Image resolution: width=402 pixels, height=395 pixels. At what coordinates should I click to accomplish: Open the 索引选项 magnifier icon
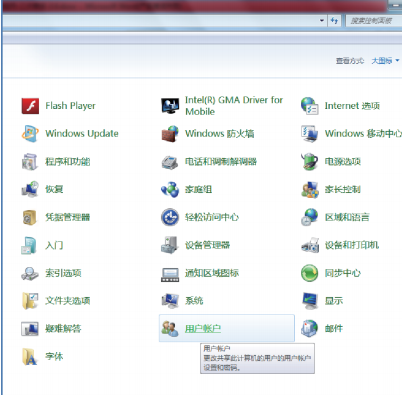(x=30, y=273)
